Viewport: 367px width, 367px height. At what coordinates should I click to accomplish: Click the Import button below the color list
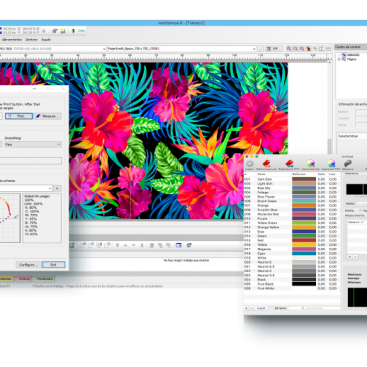tap(261, 308)
